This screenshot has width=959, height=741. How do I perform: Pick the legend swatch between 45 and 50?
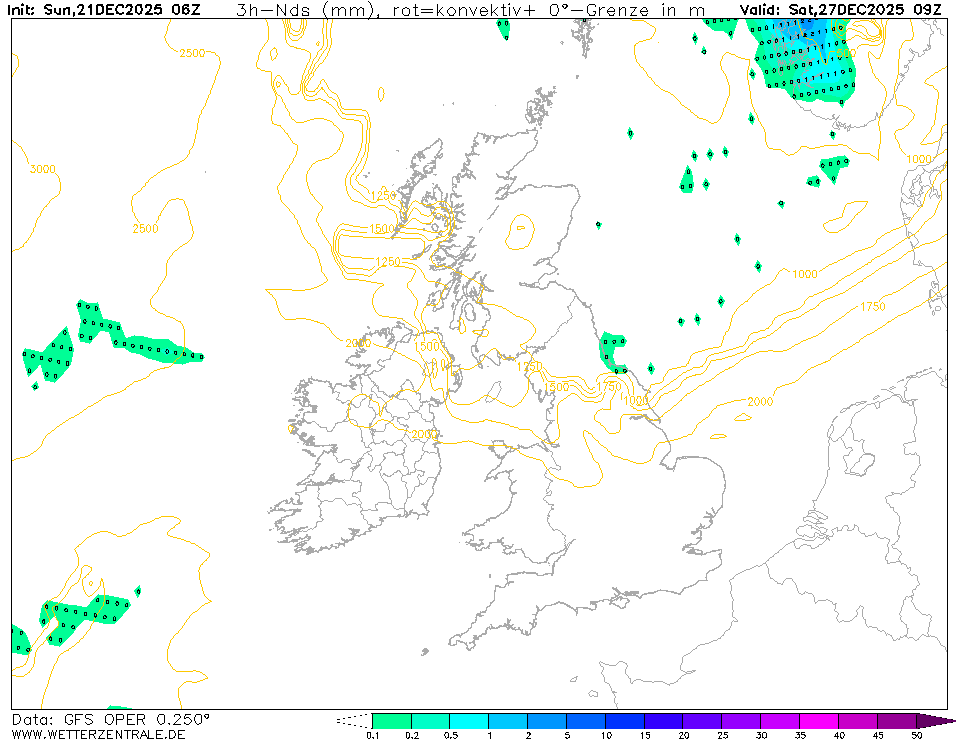click(x=897, y=721)
